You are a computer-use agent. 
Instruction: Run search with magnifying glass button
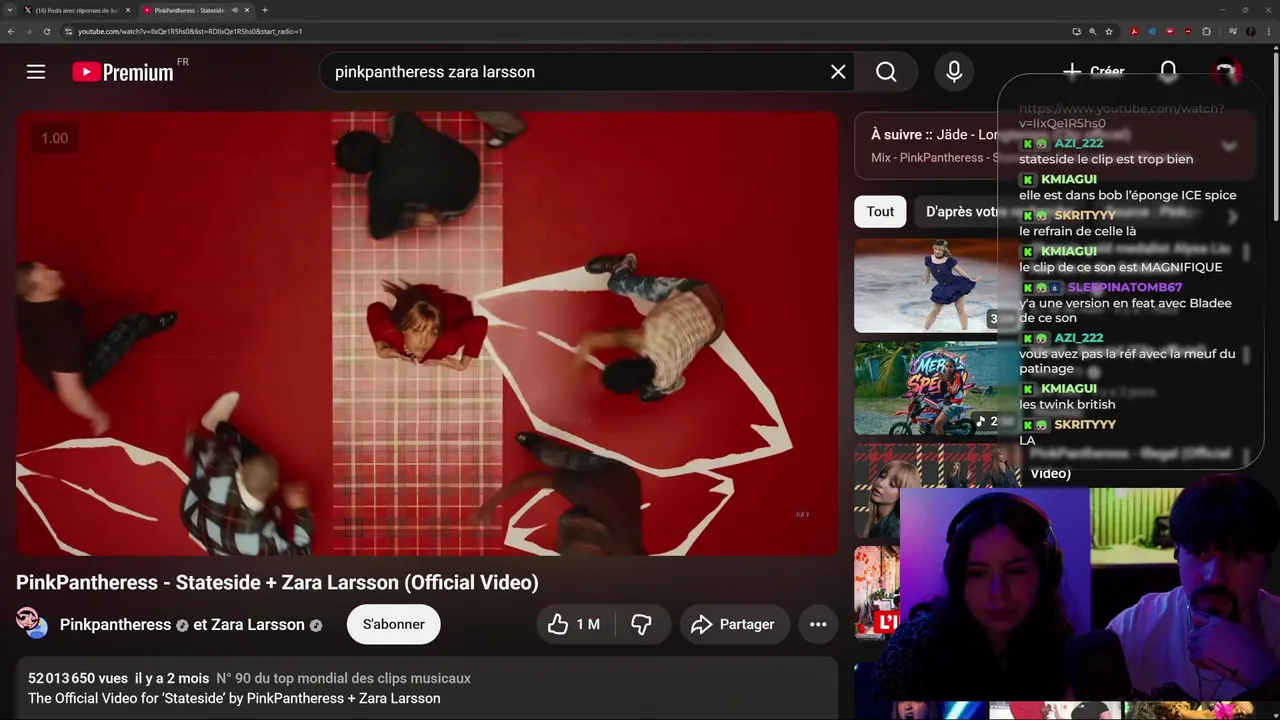(886, 72)
